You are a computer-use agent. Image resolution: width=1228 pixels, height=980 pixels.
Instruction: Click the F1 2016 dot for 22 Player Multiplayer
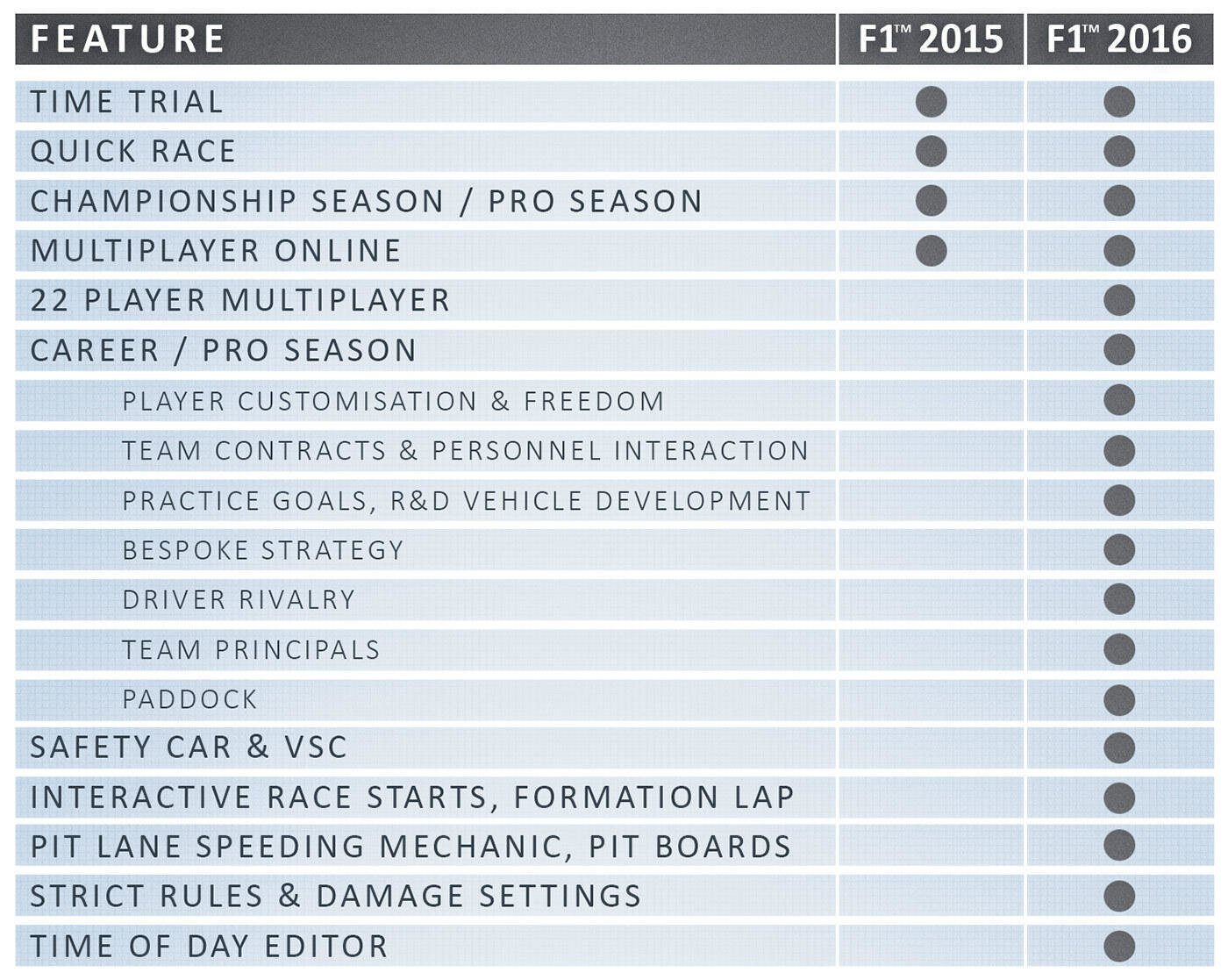[1119, 300]
